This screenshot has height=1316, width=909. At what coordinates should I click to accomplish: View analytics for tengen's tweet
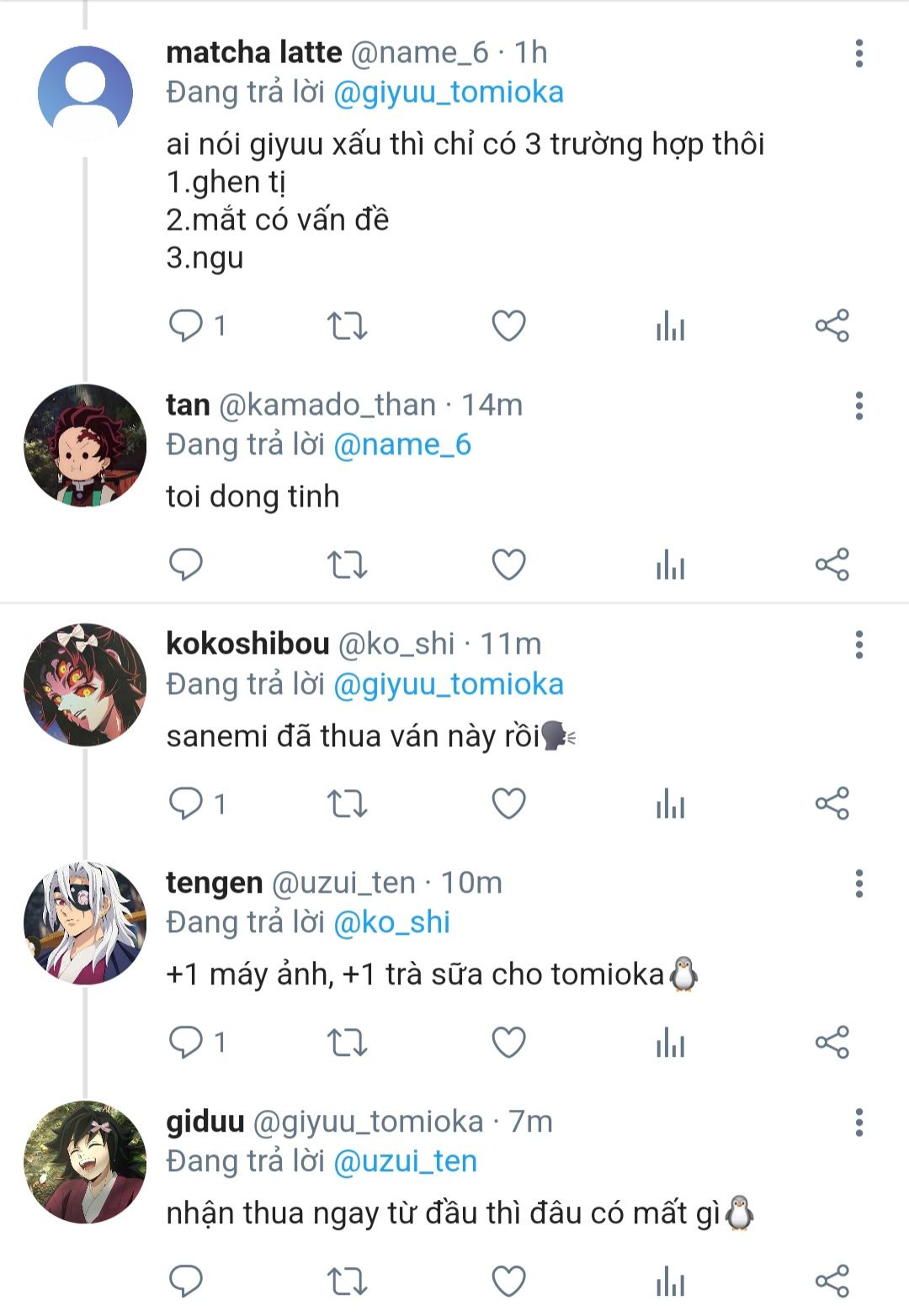click(x=670, y=1043)
